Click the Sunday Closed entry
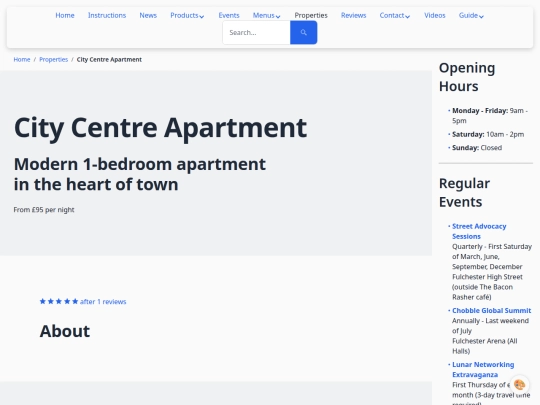540x405 pixels. coord(477,148)
